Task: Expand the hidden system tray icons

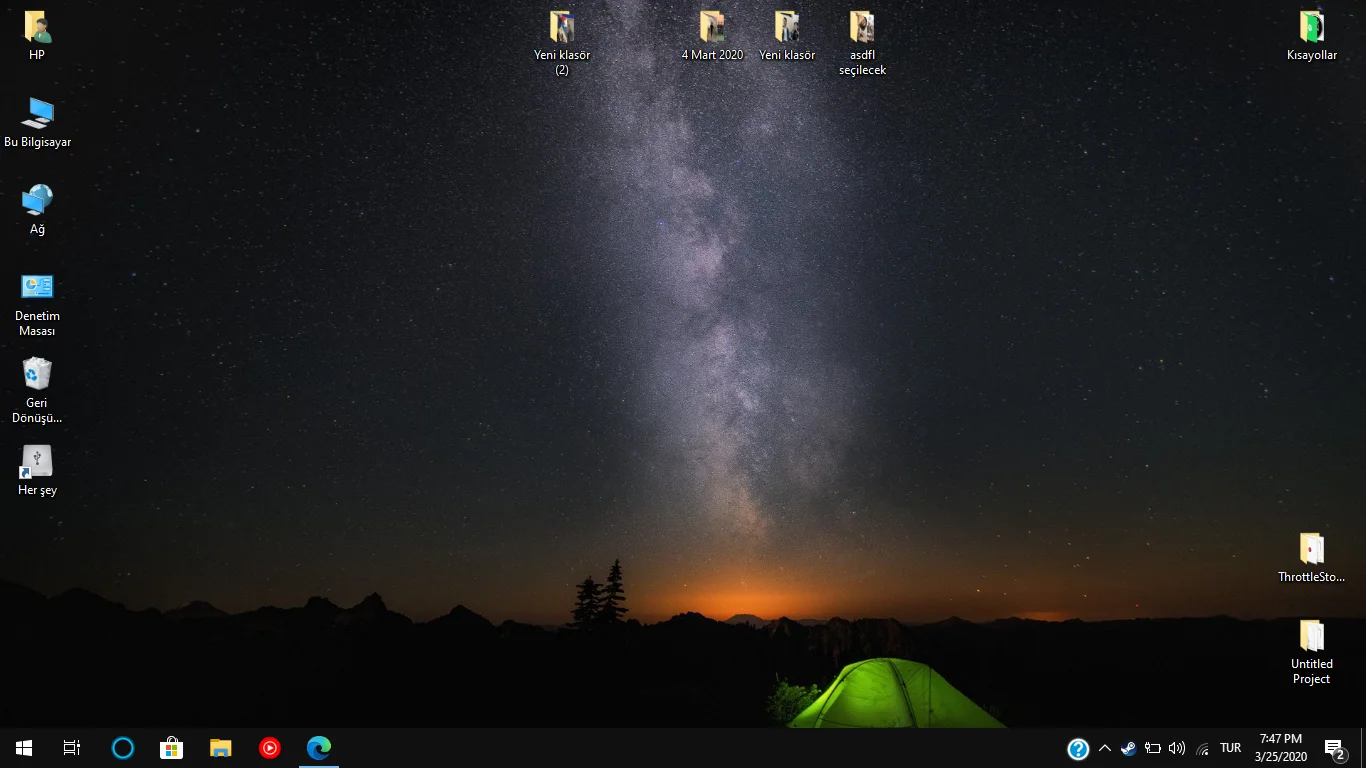Action: (x=1105, y=748)
